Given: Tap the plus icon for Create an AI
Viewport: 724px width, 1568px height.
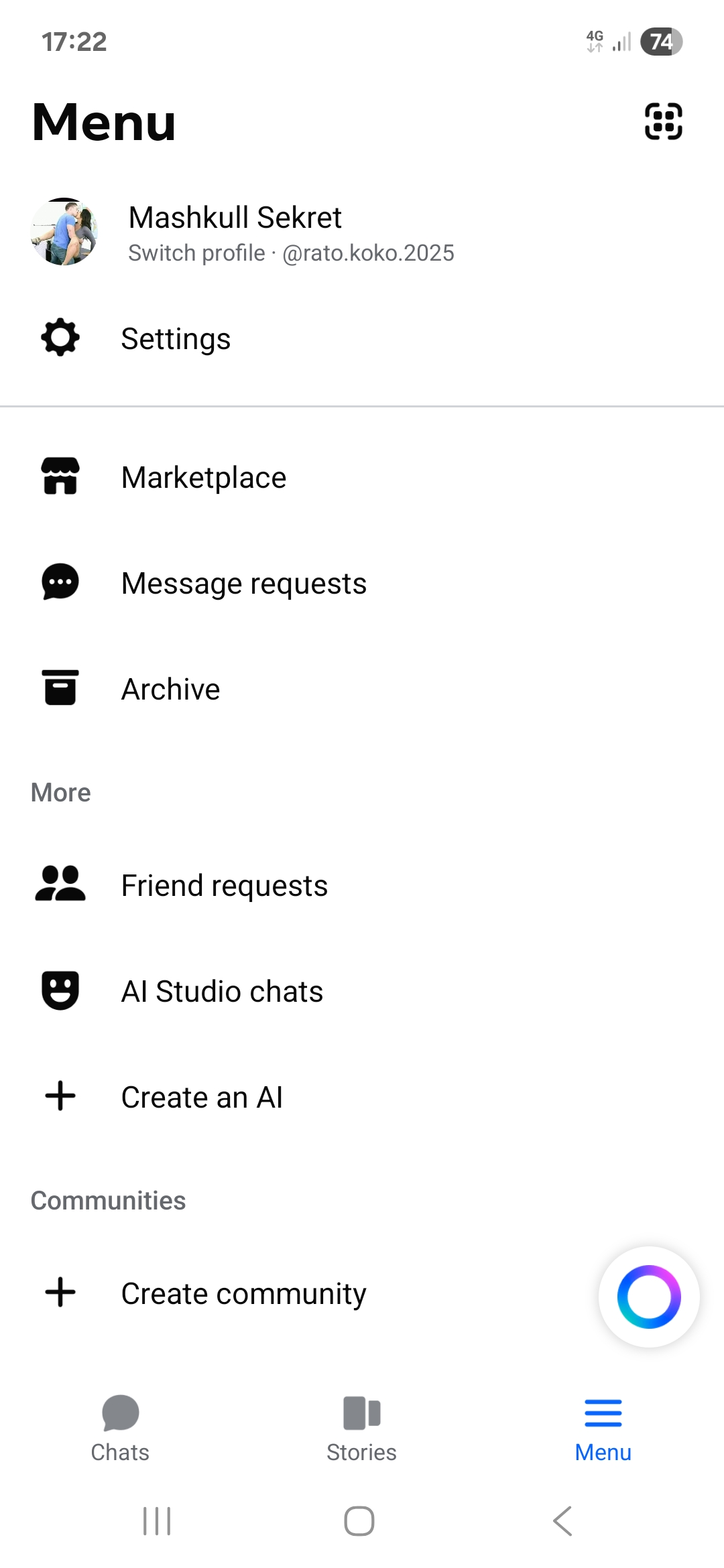Looking at the screenshot, I should pos(60,1096).
